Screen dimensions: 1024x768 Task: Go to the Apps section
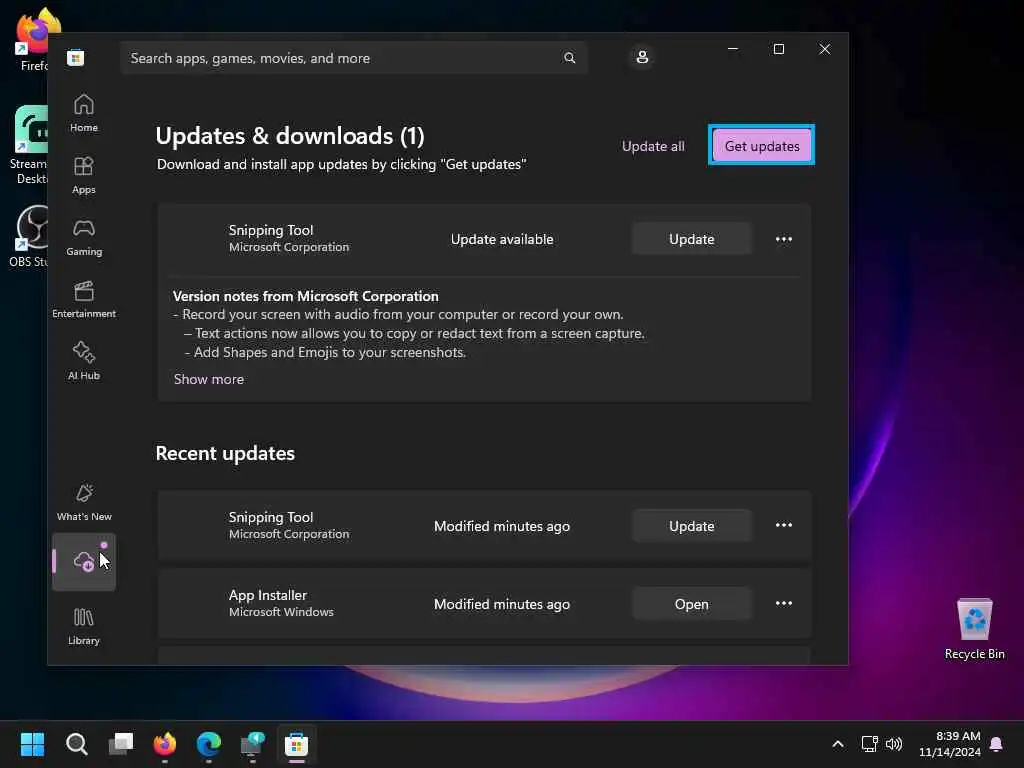click(84, 175)
